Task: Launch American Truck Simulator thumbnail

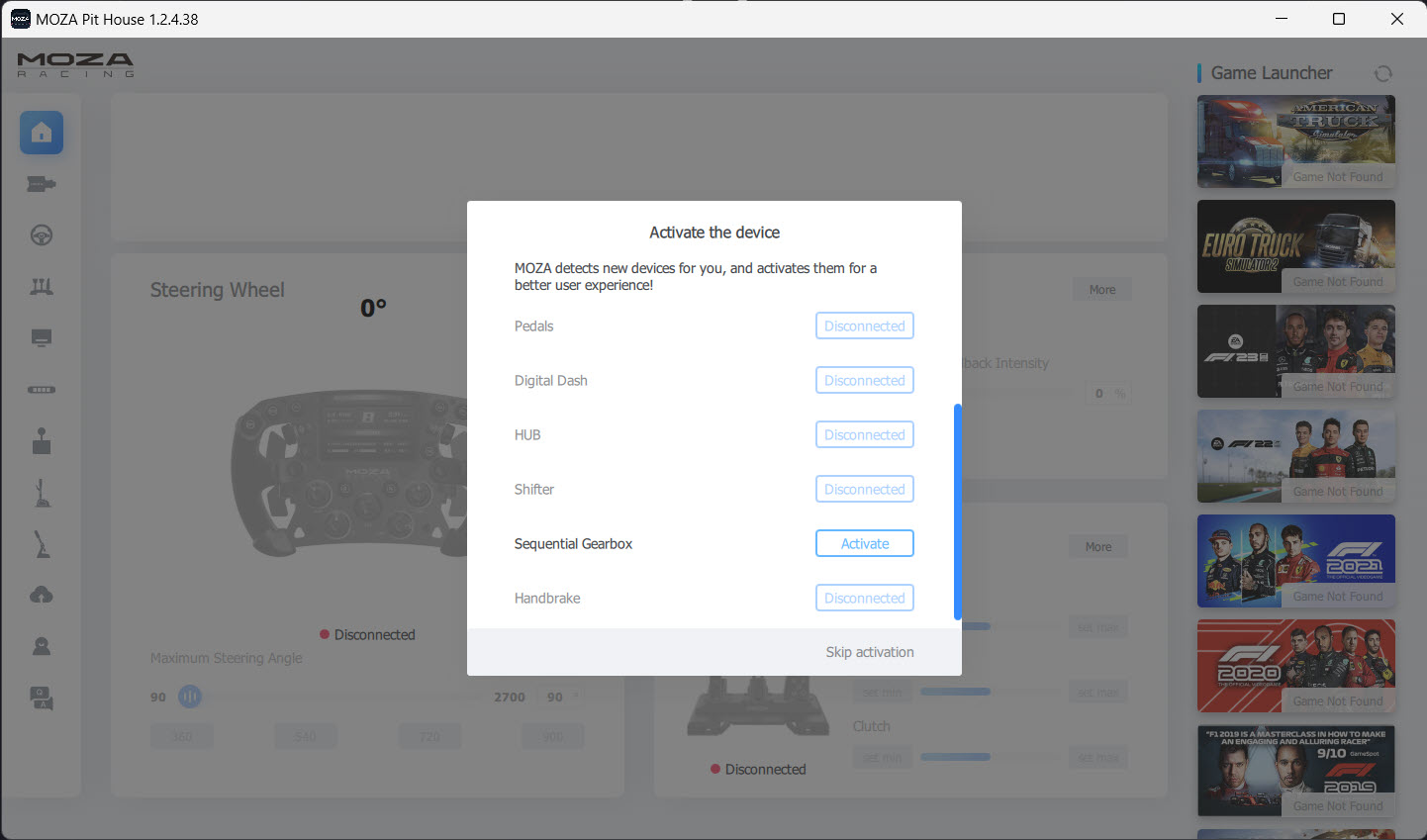Action: click(x=1295, y=141)
